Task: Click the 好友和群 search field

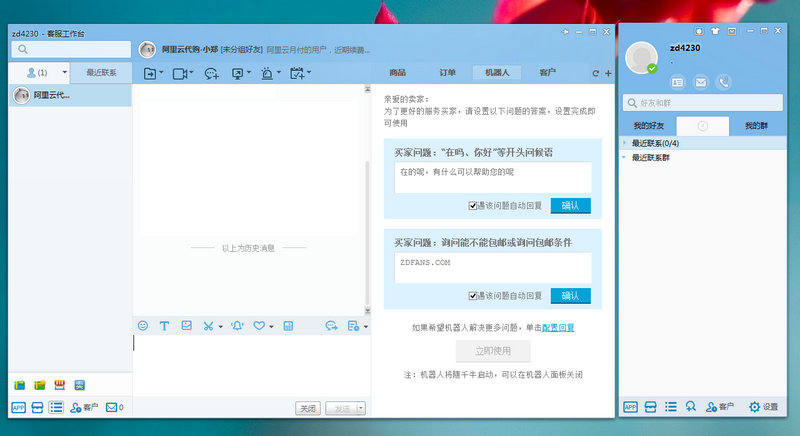Action: (703, 103)
